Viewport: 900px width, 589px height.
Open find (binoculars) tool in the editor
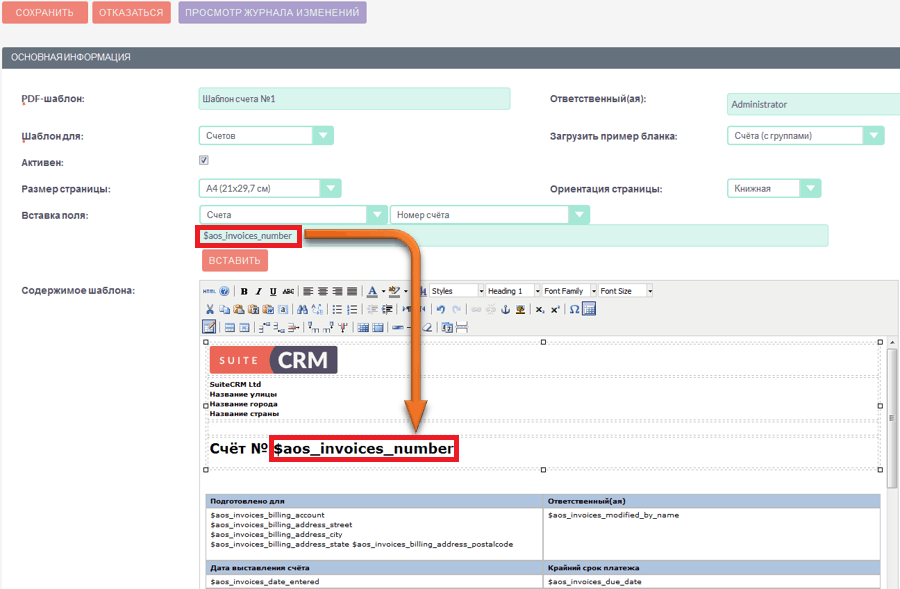click(302, 309)
